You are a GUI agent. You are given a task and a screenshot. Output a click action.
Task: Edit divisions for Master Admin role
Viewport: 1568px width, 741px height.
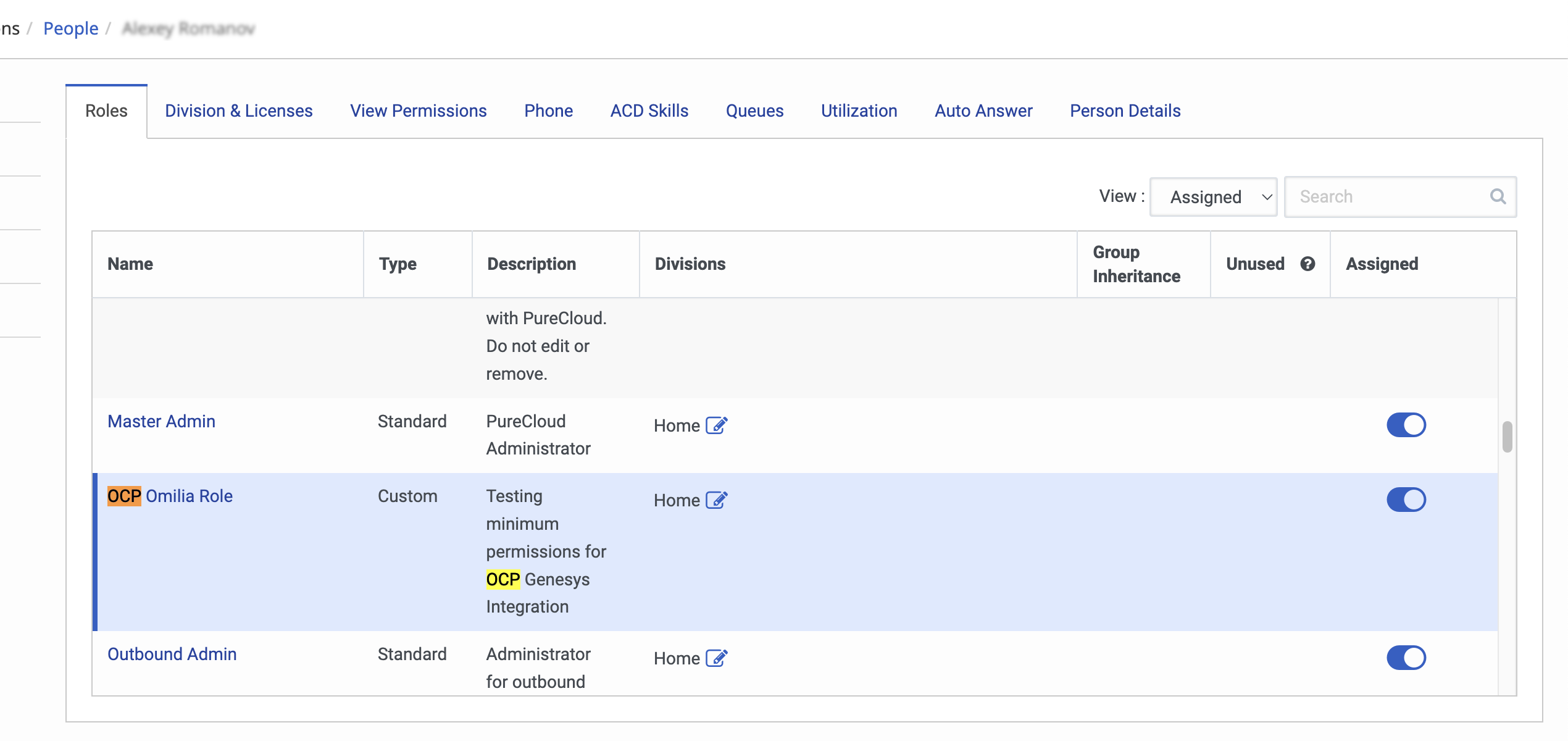point(716,425)
